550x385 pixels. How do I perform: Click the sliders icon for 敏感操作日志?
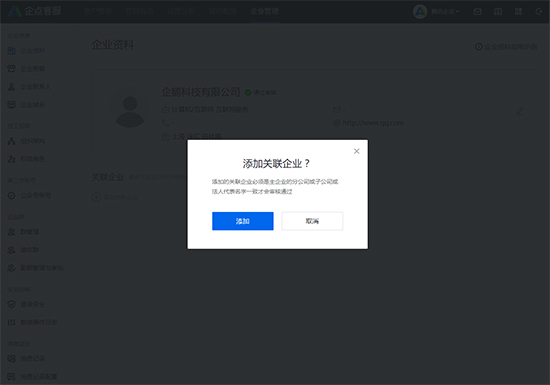(12, 322)
